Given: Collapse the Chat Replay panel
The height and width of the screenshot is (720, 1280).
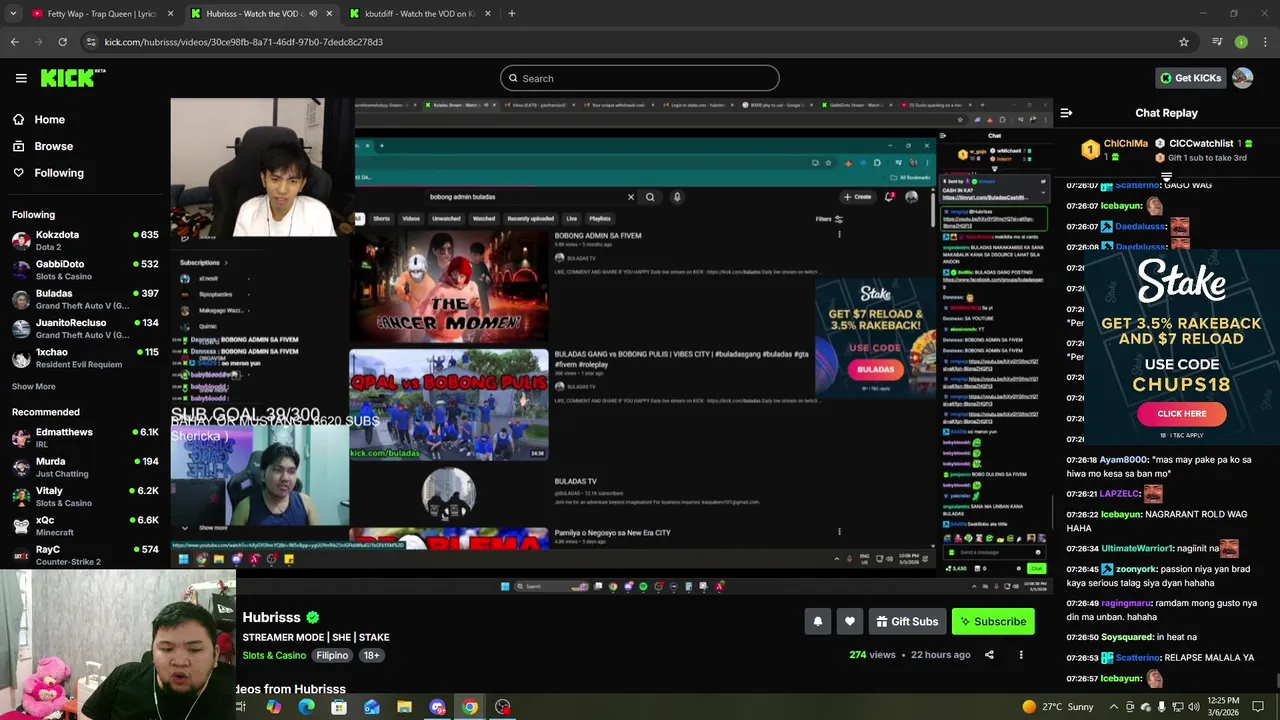Looking at the screenshot, I should tap(1066, 113).
